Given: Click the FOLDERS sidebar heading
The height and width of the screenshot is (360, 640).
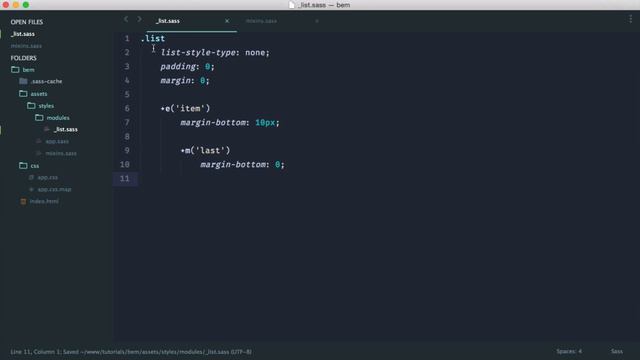Looking at the screenshot, I should point(23,58).
